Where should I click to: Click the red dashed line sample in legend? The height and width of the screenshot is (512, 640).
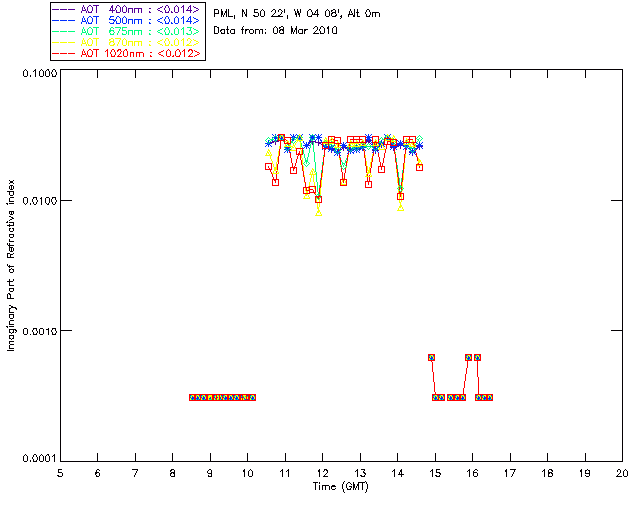click(64, 53)
